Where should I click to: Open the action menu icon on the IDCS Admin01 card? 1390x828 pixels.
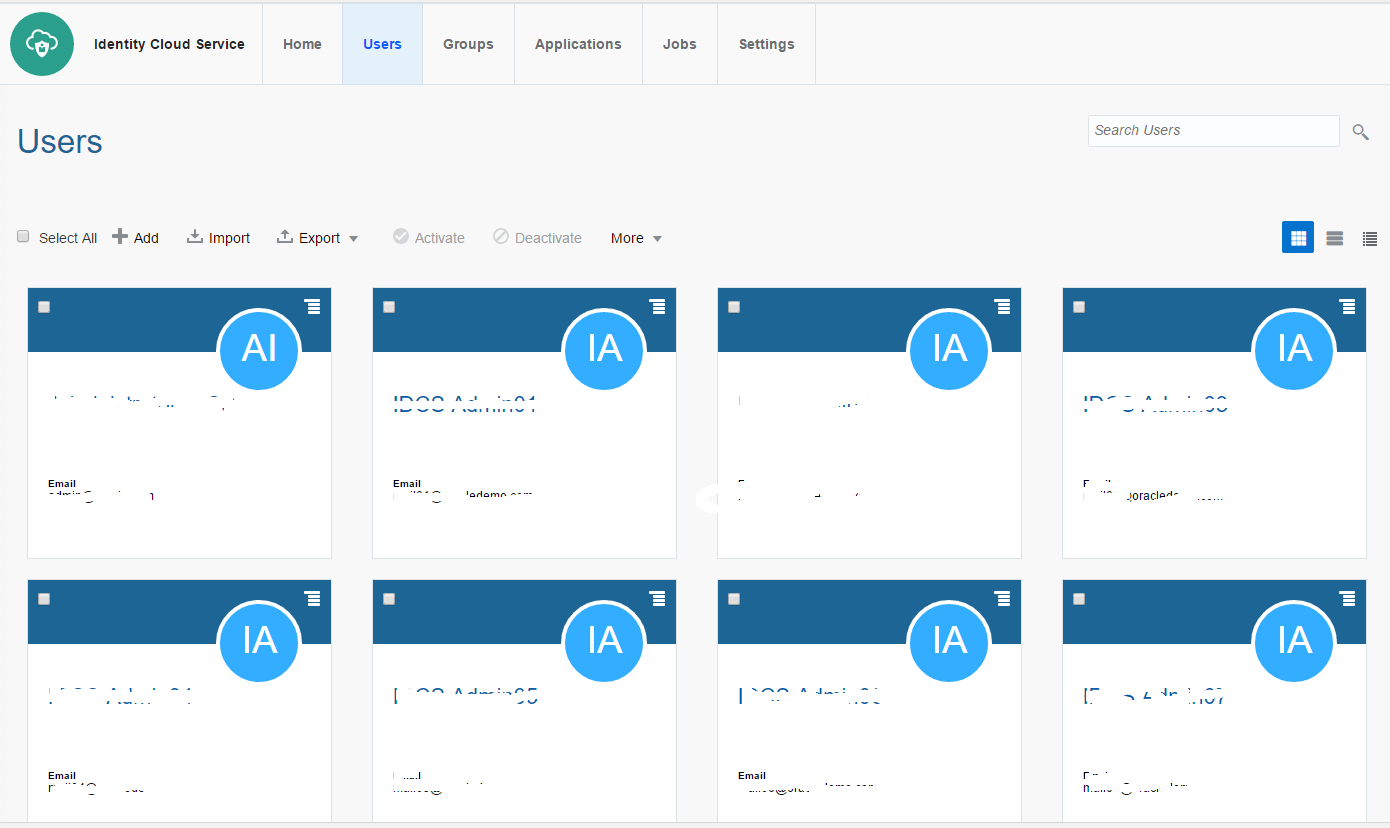click(x=658, y=306)
